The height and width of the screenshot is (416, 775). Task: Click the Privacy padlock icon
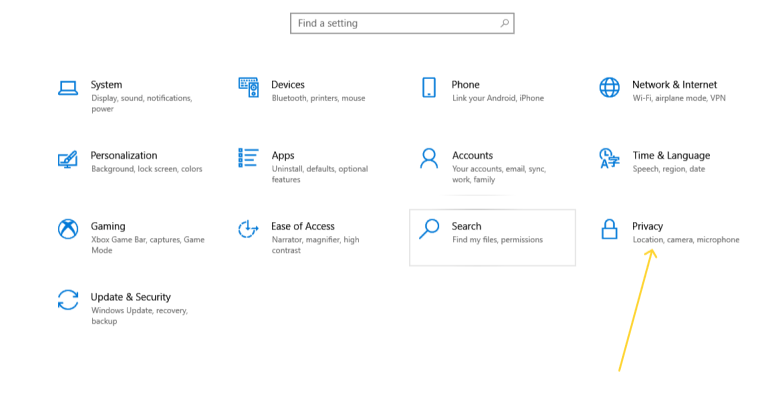[609, 229]
